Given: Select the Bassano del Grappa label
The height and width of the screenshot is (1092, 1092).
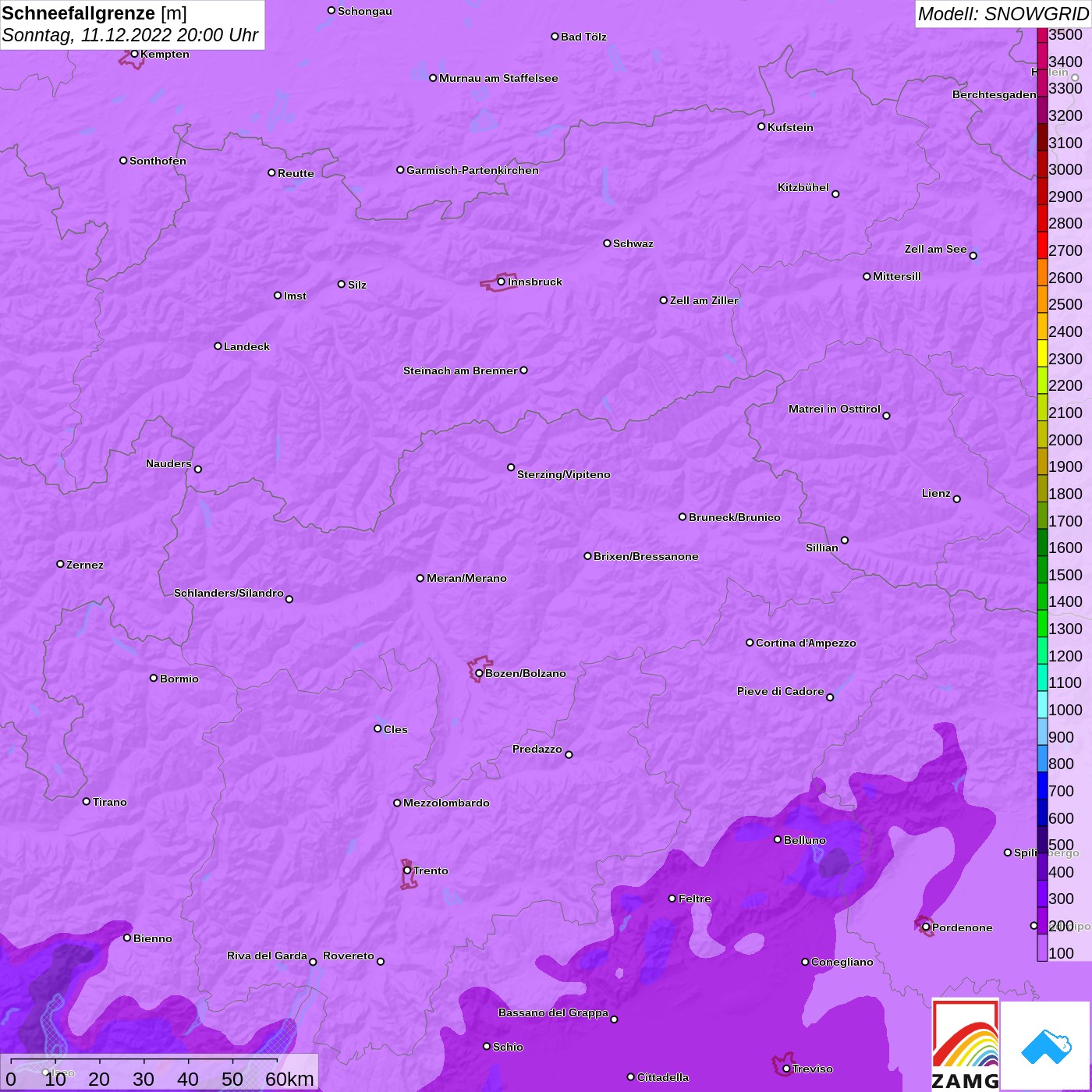Looking at the screenshot, I should tap(553, 1012).
